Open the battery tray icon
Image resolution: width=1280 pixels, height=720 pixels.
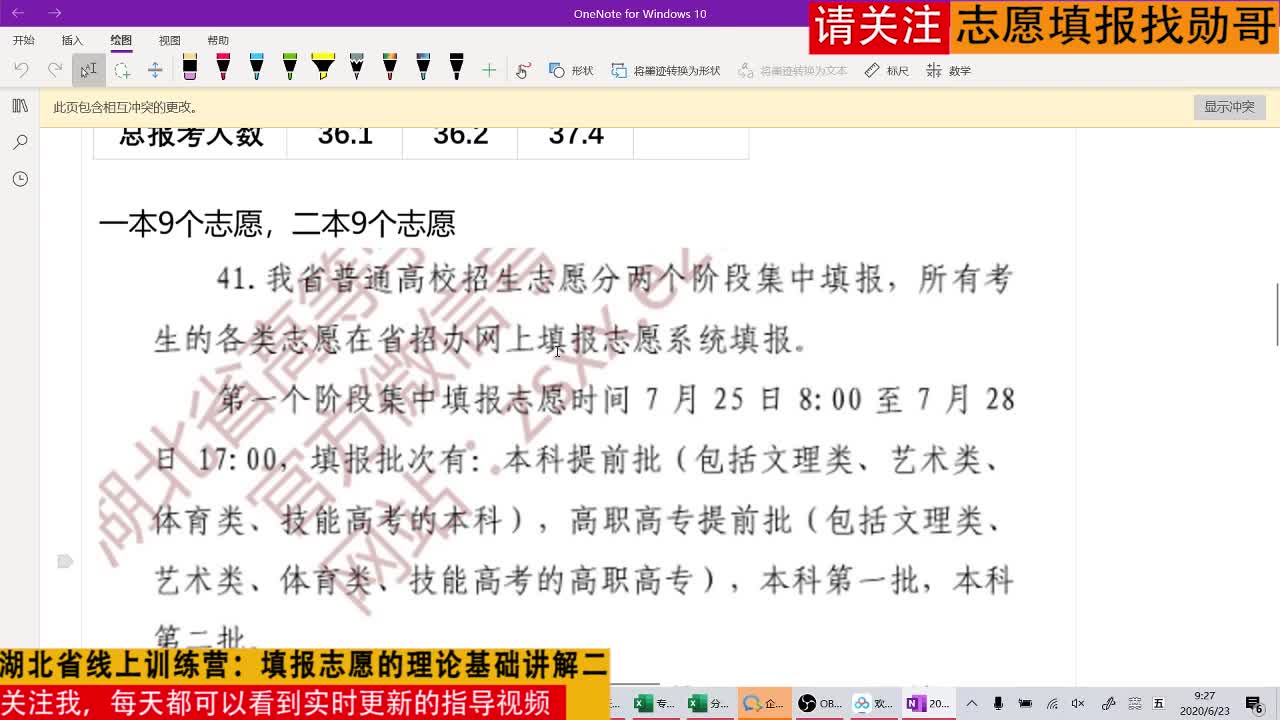[1025, 704]
